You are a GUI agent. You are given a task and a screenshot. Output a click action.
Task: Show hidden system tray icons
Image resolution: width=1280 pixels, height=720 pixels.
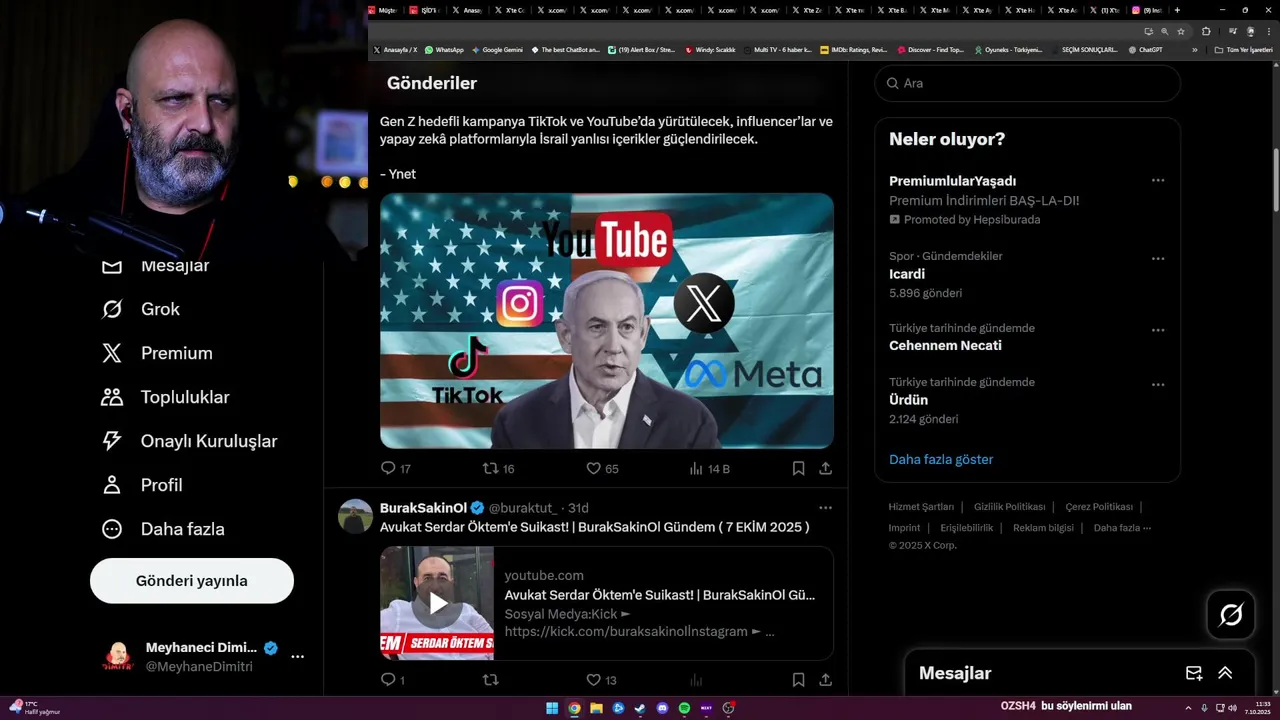1189,708
